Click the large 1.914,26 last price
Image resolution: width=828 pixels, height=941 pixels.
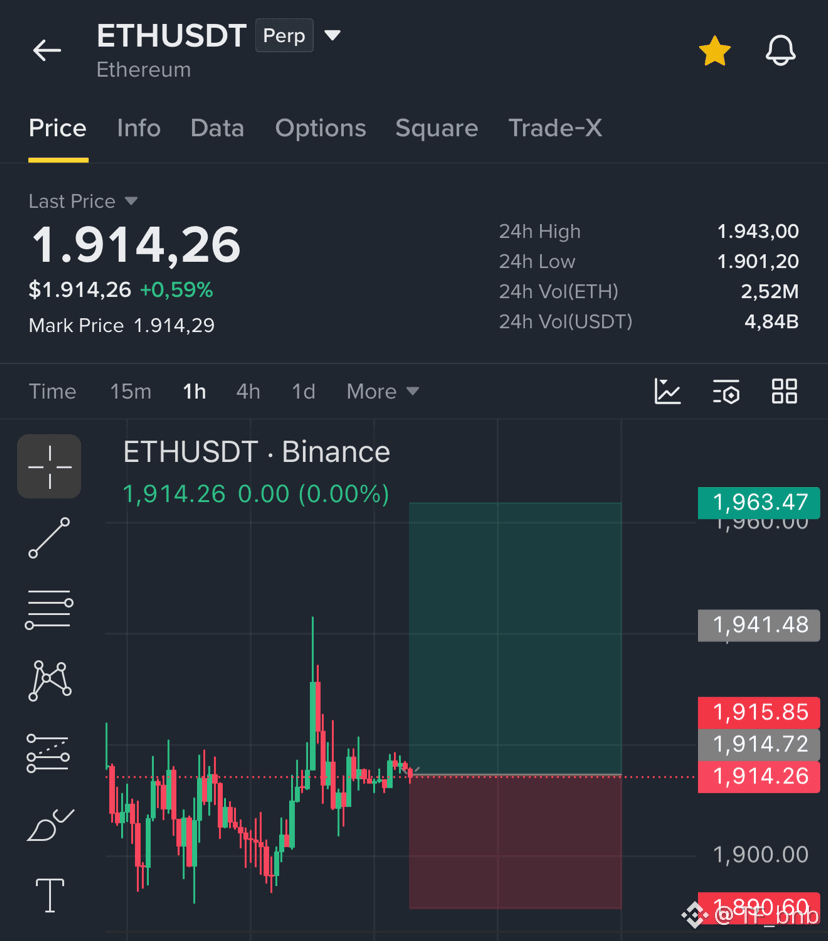pos(136,245)
